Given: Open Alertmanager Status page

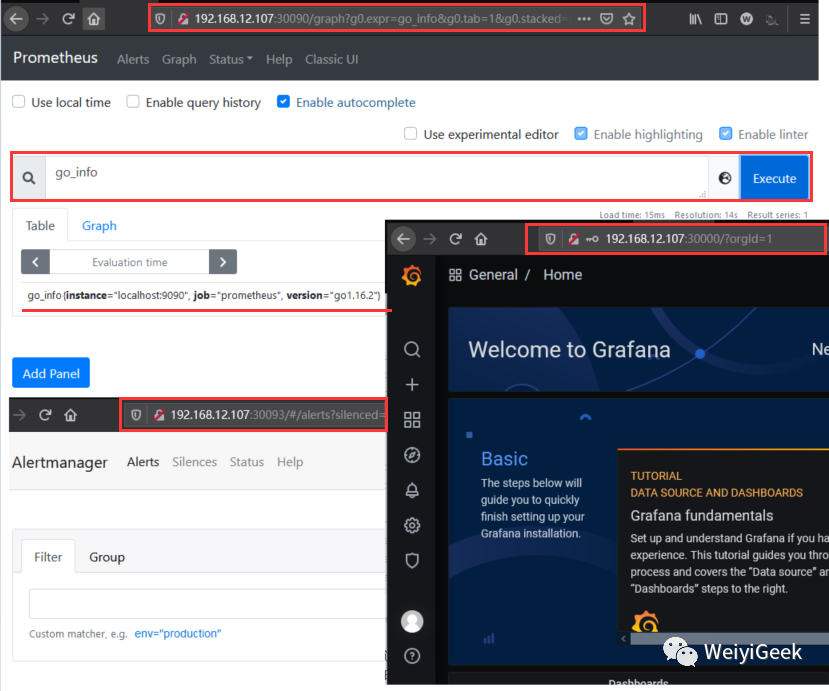Looking at the screenshot, I should [x=246, y=462].
